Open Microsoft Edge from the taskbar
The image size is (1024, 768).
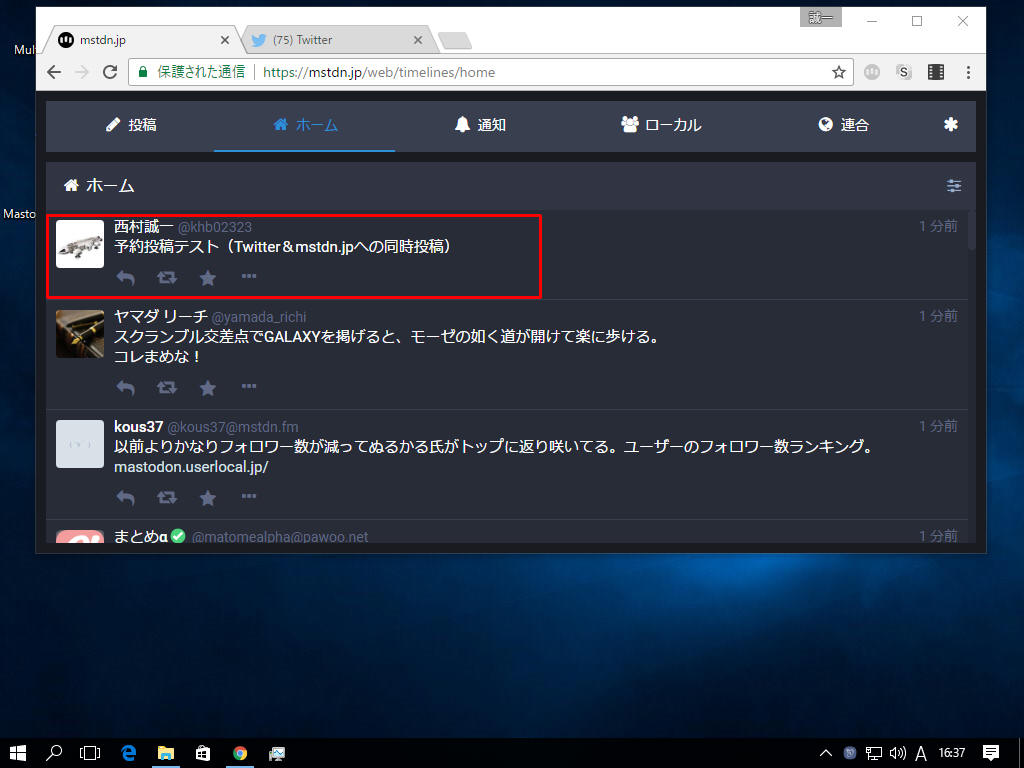click(x=128, y=753)
